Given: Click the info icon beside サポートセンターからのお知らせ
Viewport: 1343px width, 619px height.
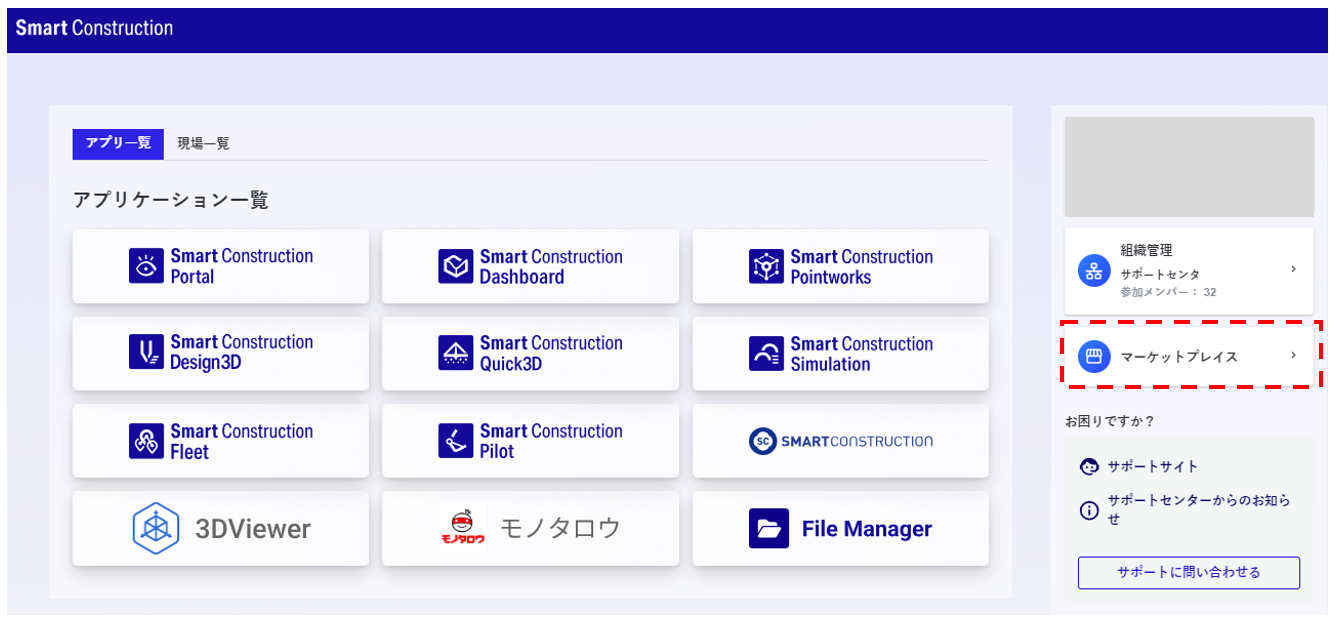Looking at the screenshot, I should pyautogui.click(x=1089, y=510).
